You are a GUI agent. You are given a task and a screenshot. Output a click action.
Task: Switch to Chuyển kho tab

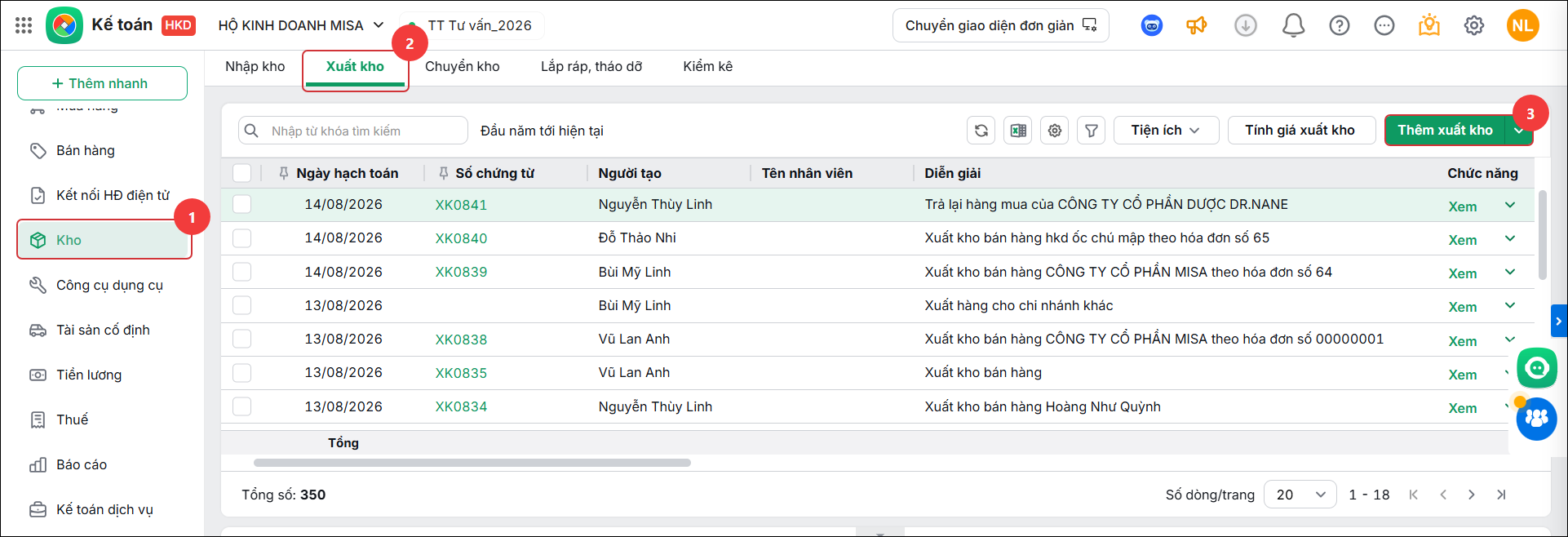tap(463, 67)
